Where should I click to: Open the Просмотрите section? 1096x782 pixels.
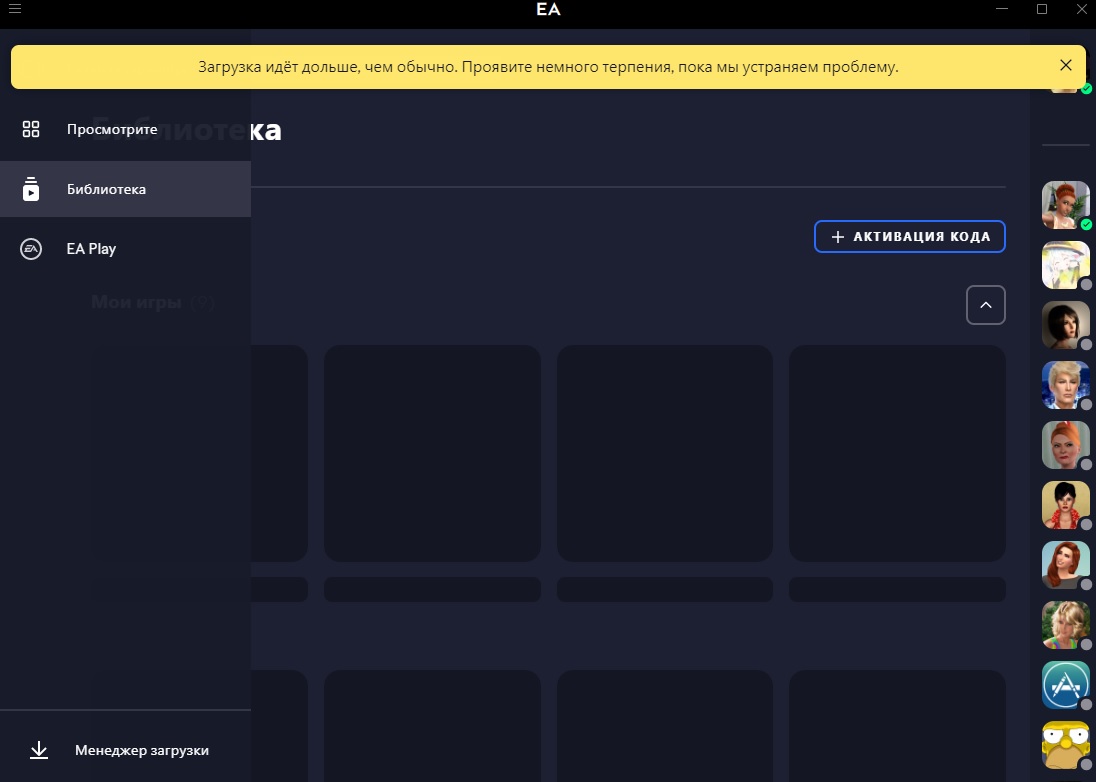[x=125, y=129]
